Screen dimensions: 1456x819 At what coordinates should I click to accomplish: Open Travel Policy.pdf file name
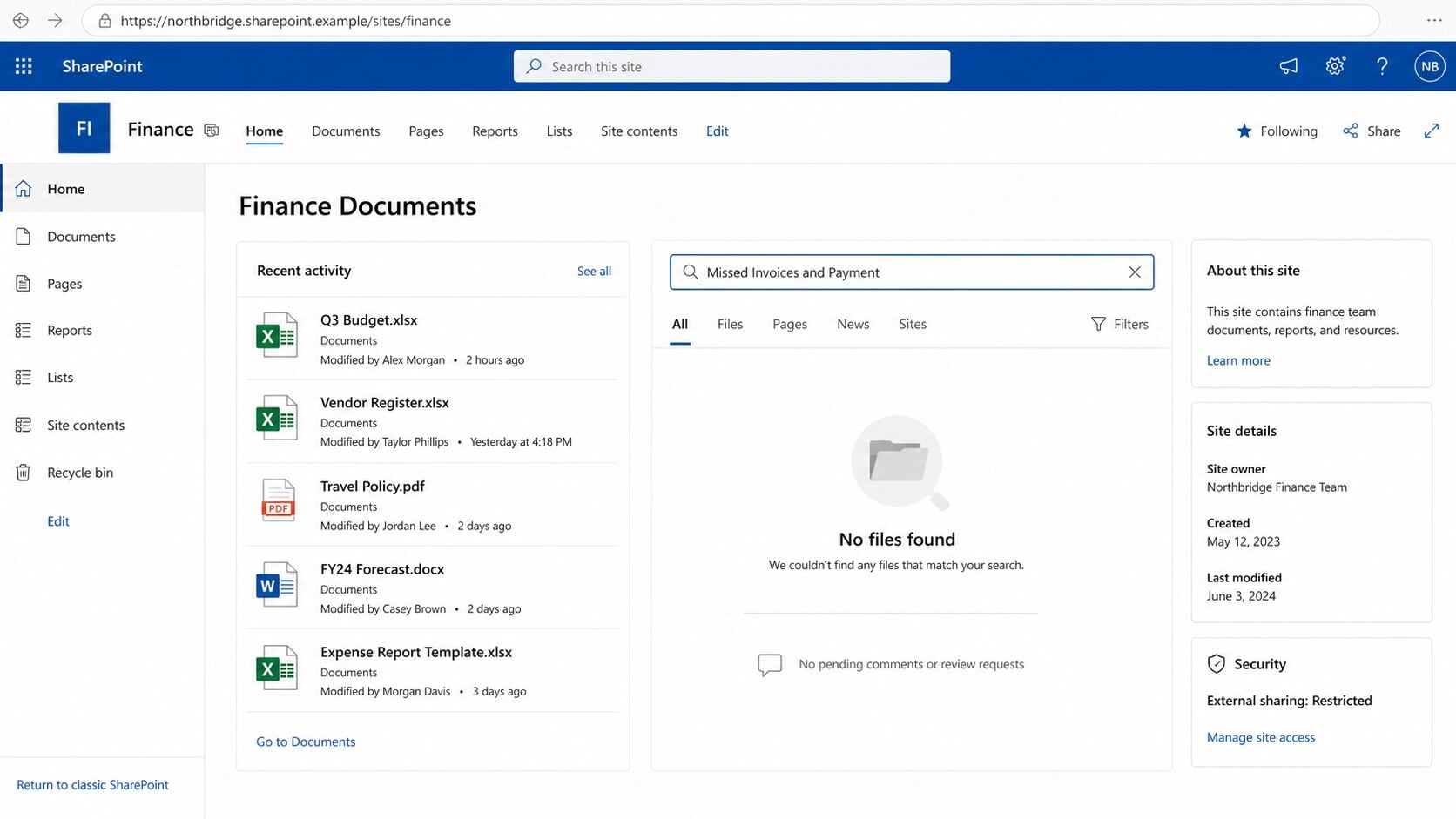(372, 486)
